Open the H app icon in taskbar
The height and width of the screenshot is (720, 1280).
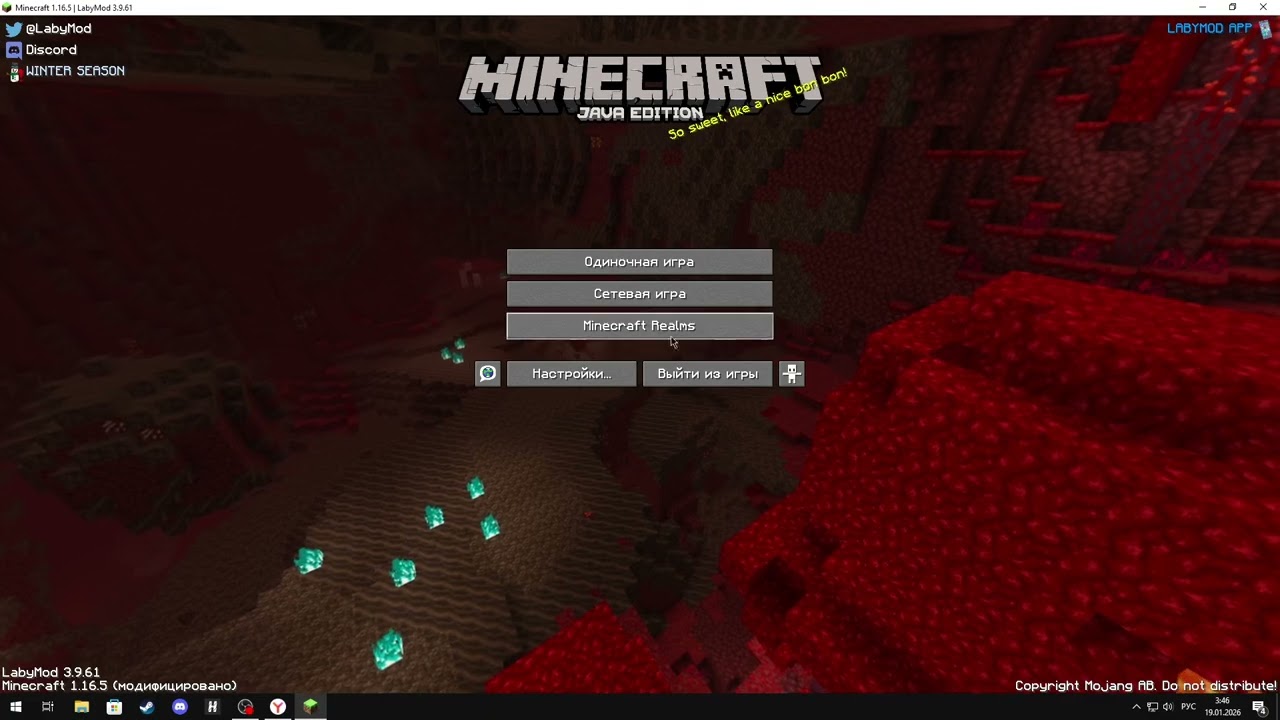coord(212,707)
